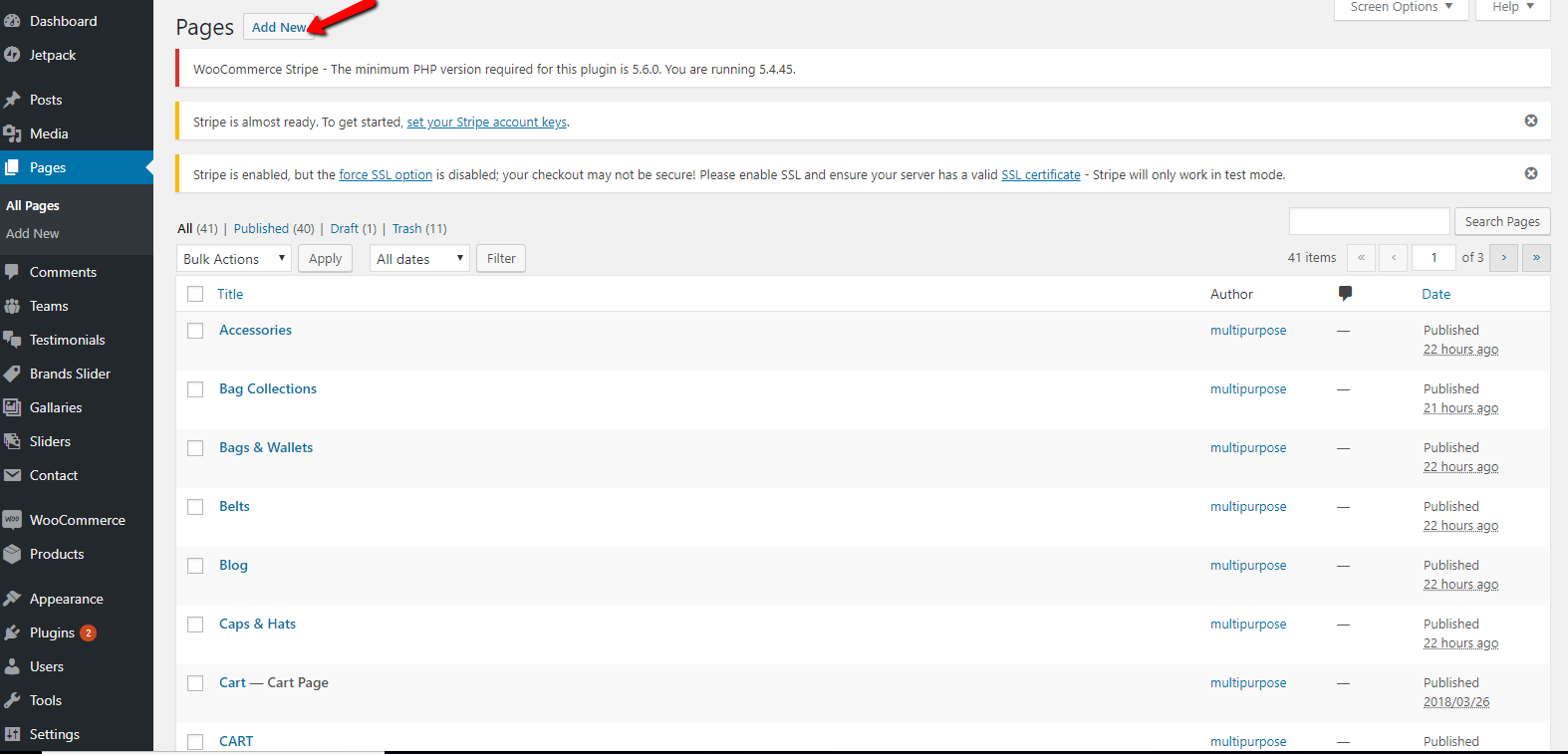Open the Bulk Actions dropdown
1568x754 pixels.
234,259
